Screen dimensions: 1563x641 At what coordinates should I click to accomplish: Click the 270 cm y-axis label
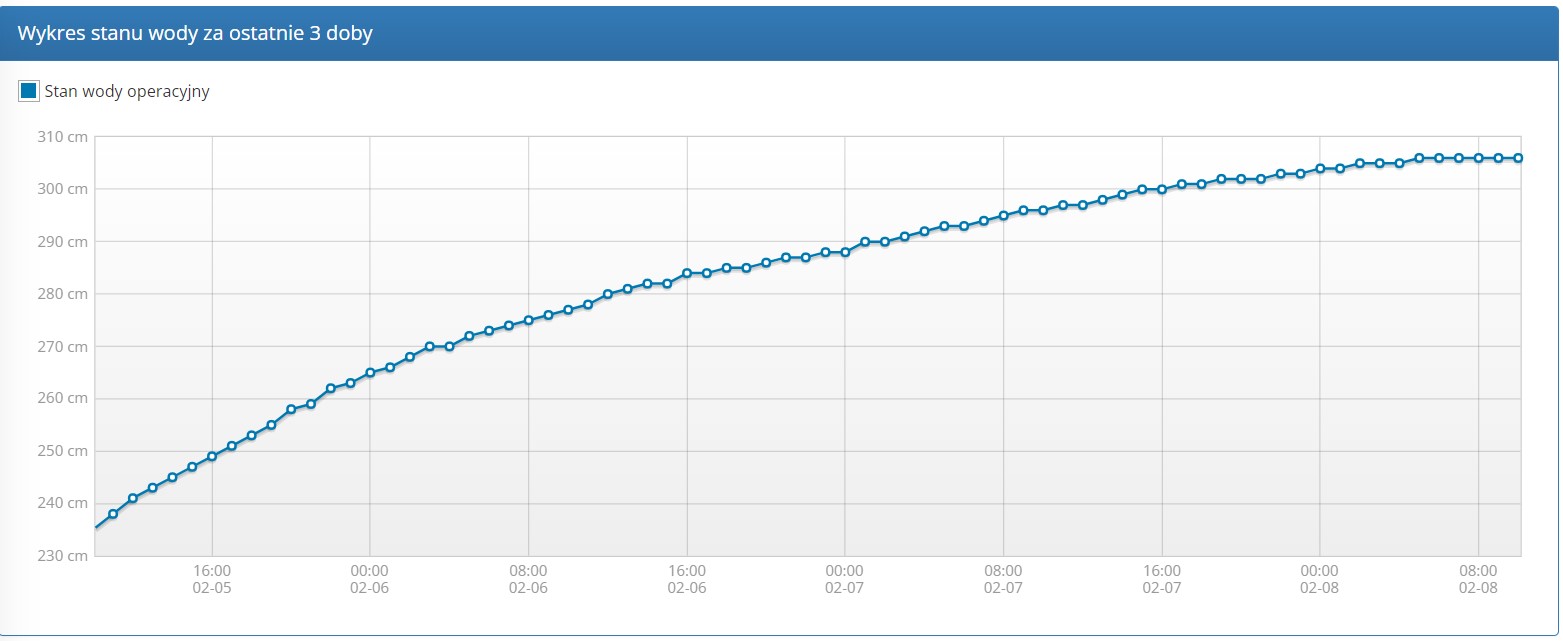click(x=63, y=346)
